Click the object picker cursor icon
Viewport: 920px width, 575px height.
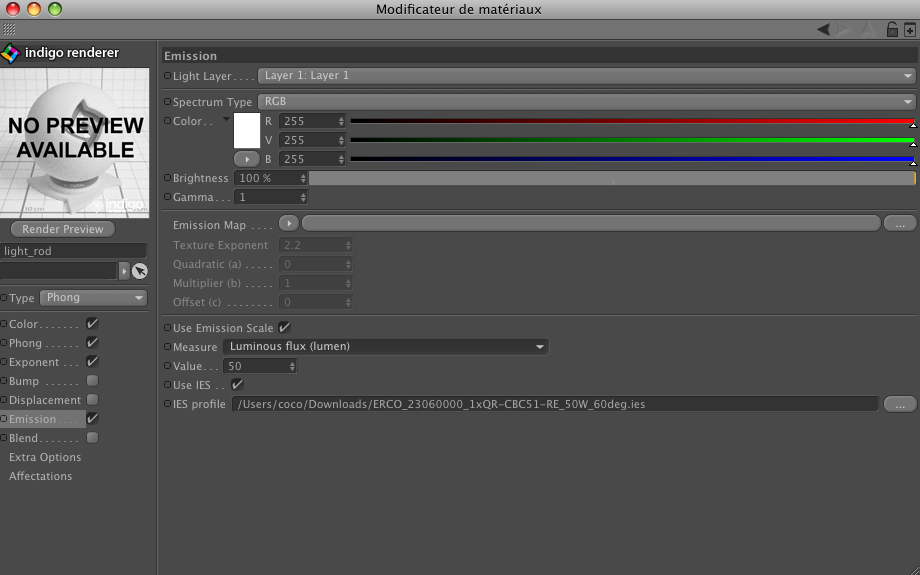(x=140, y=271)
